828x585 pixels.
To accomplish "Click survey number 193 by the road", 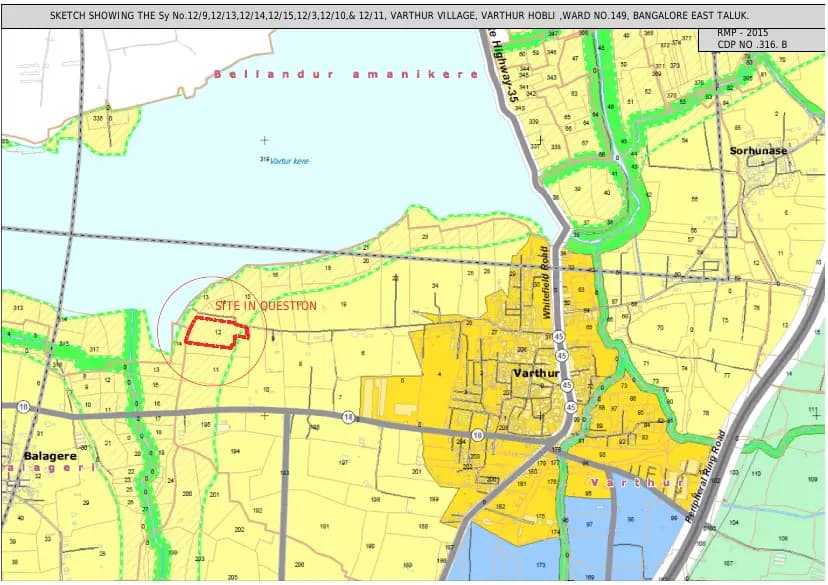I will point(285,473).
